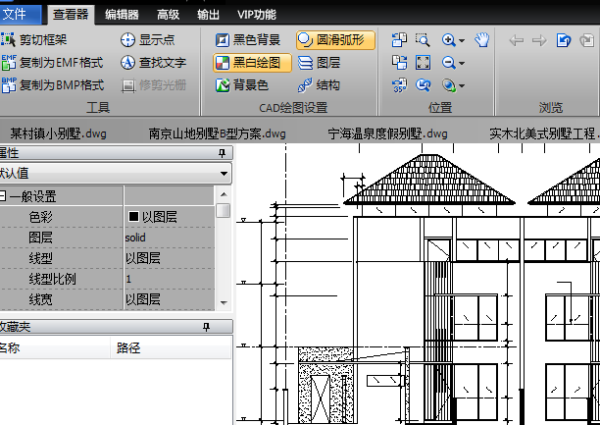Open the 图层 layers dialog
This screenshot has height=425, width=600.
click(319, 62)
